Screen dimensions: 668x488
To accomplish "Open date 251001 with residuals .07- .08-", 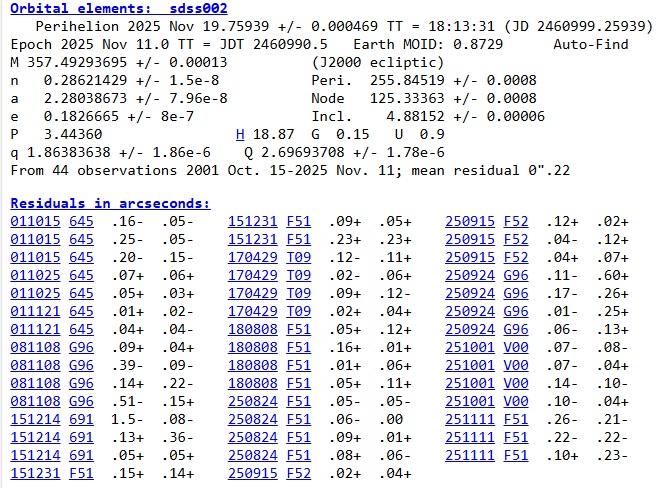I will [x=469, y=347].
